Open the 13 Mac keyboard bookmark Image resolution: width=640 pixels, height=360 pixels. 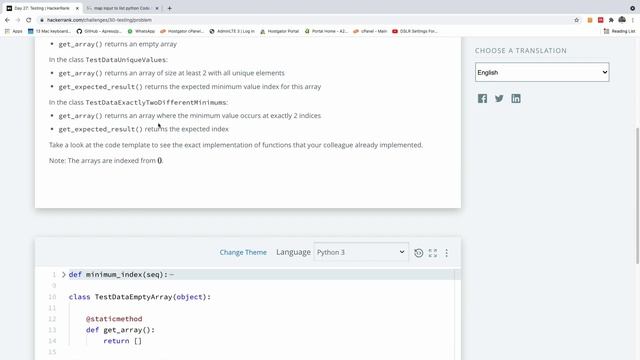click(x=49, y=31)
